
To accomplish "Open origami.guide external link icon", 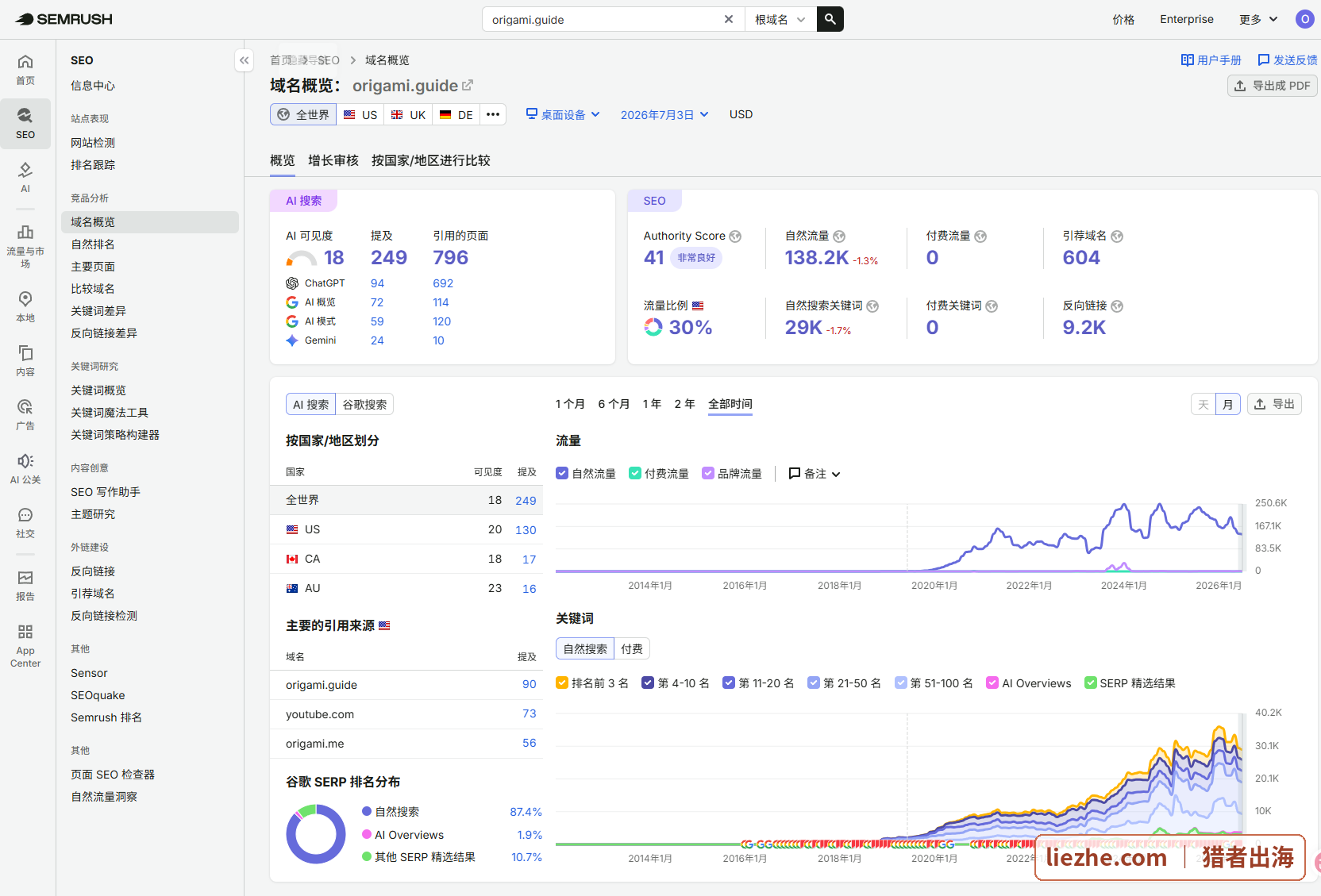I will 468,85.
